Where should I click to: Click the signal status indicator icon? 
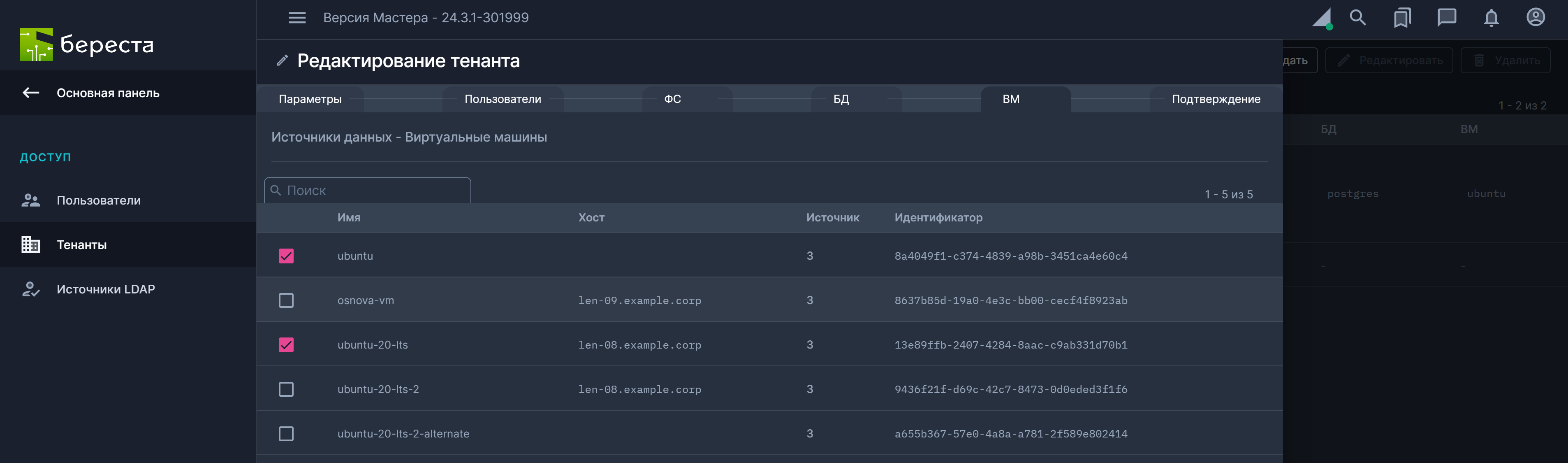(x=1322, y=18)
